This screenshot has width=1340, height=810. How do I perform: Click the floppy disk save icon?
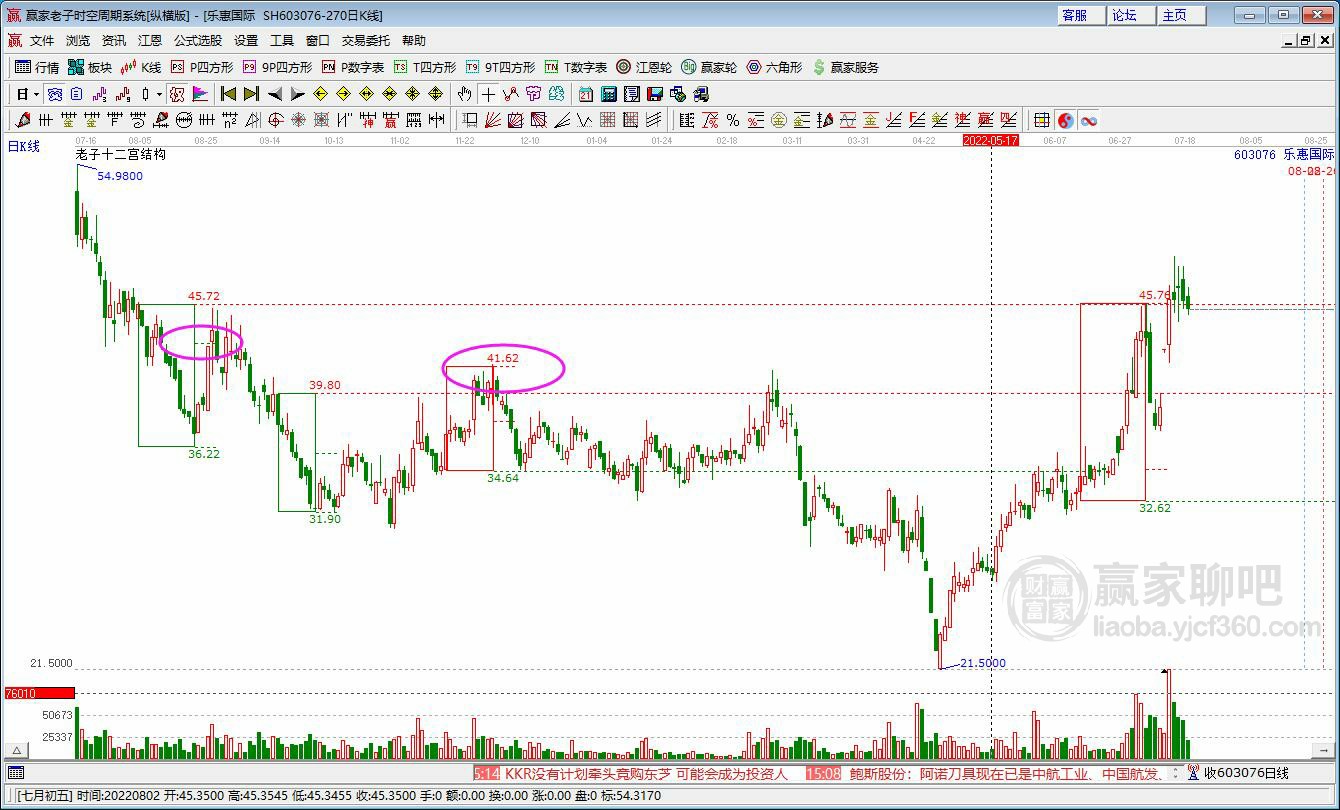pyautogui.click(x=655, y=94)
